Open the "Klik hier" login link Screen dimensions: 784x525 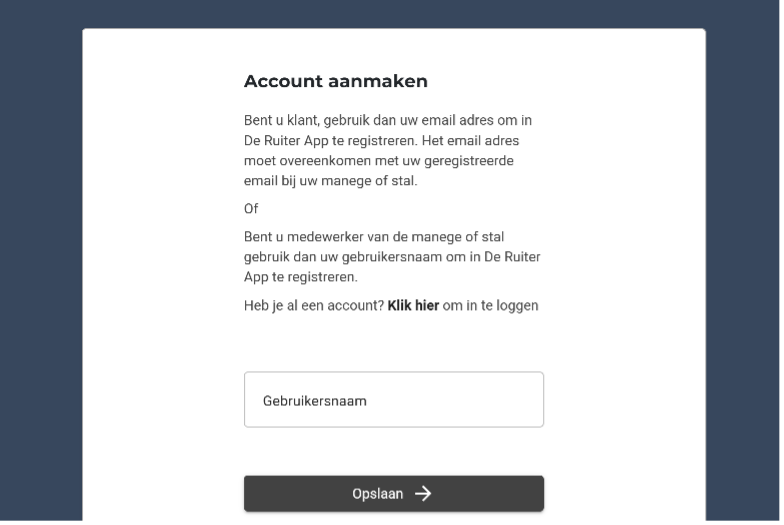tap(413, 306)
